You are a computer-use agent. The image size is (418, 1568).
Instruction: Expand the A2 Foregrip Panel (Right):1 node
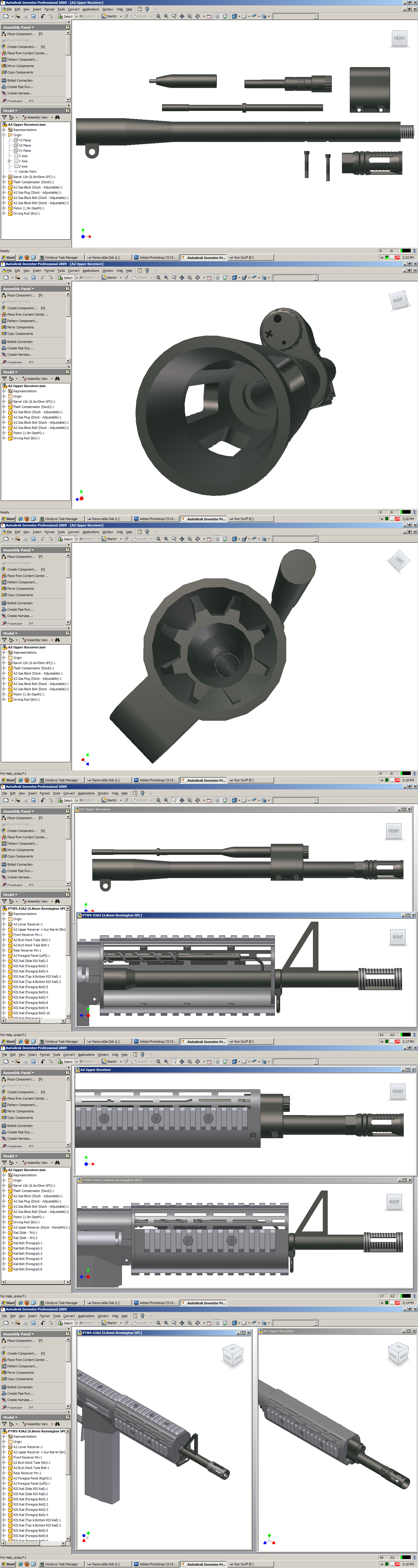pos(4,1479)
